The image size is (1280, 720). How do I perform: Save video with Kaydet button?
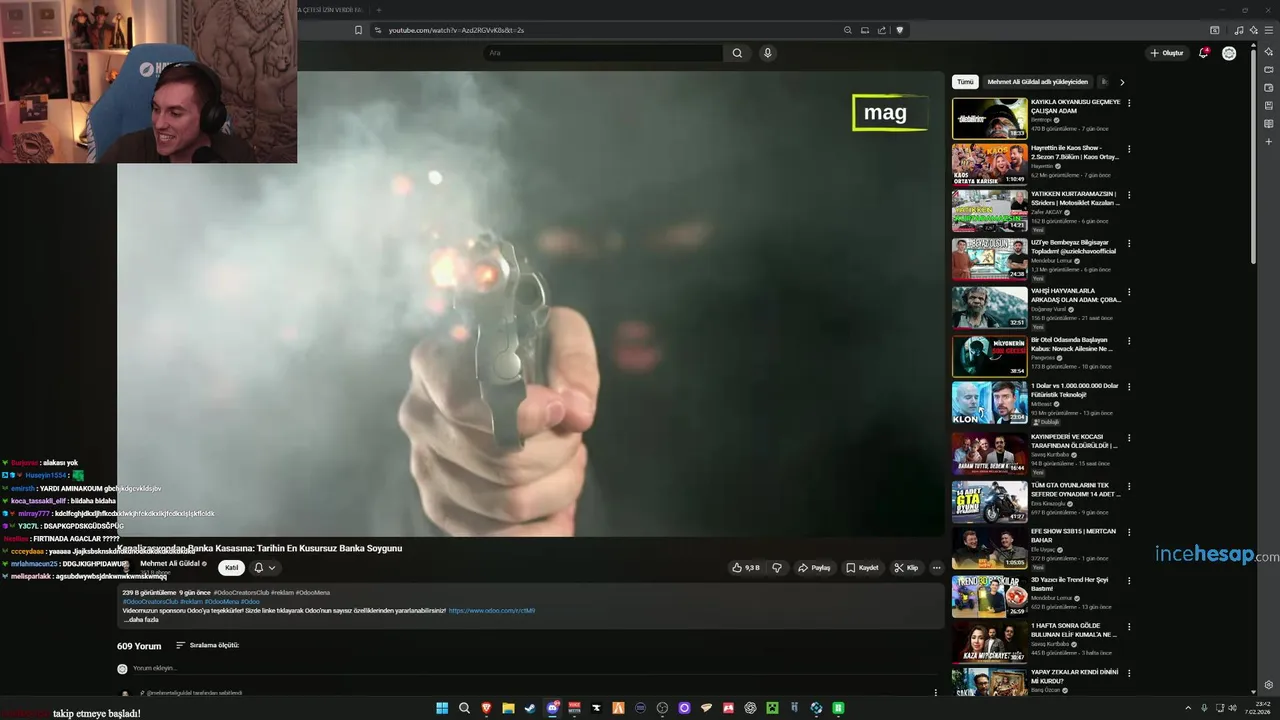tap(862, 567)
